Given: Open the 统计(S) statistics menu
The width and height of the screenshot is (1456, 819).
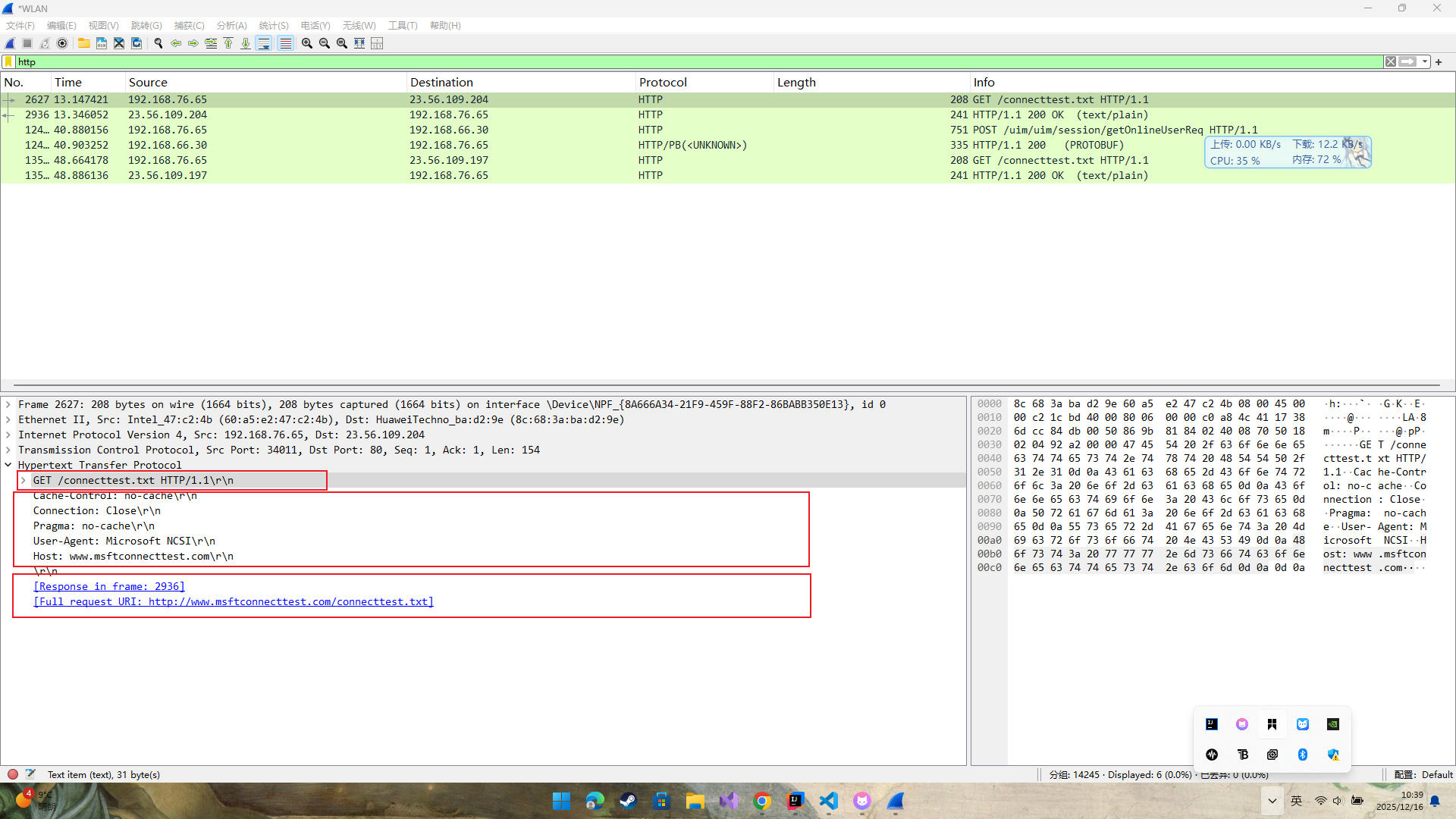Looking at the screenshot, I should point(273,25).
